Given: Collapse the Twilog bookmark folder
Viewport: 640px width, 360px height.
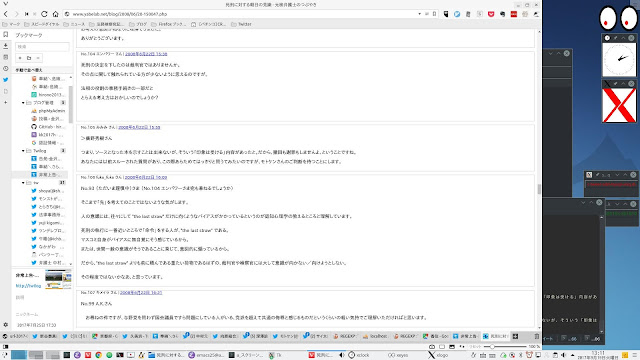Looking at the screenshot, I should point(23,151).
